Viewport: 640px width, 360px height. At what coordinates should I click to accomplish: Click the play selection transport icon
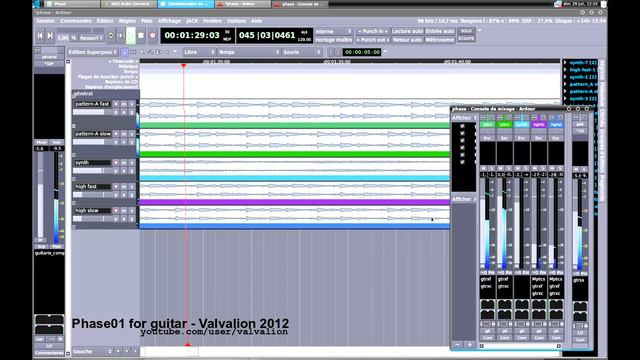coord(120,36)
